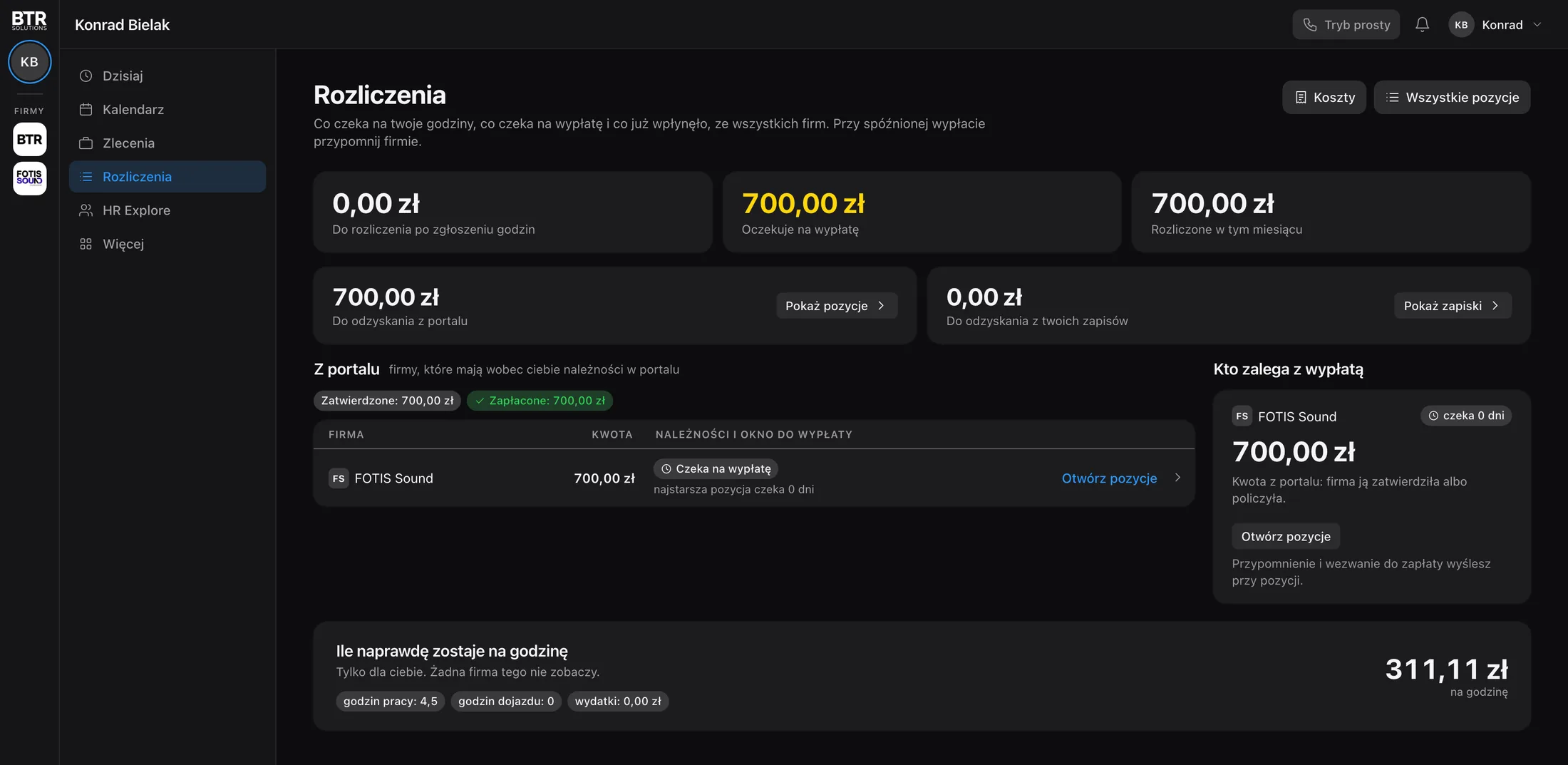
Task: Click the Koszty button
Action: point(1324,98)
